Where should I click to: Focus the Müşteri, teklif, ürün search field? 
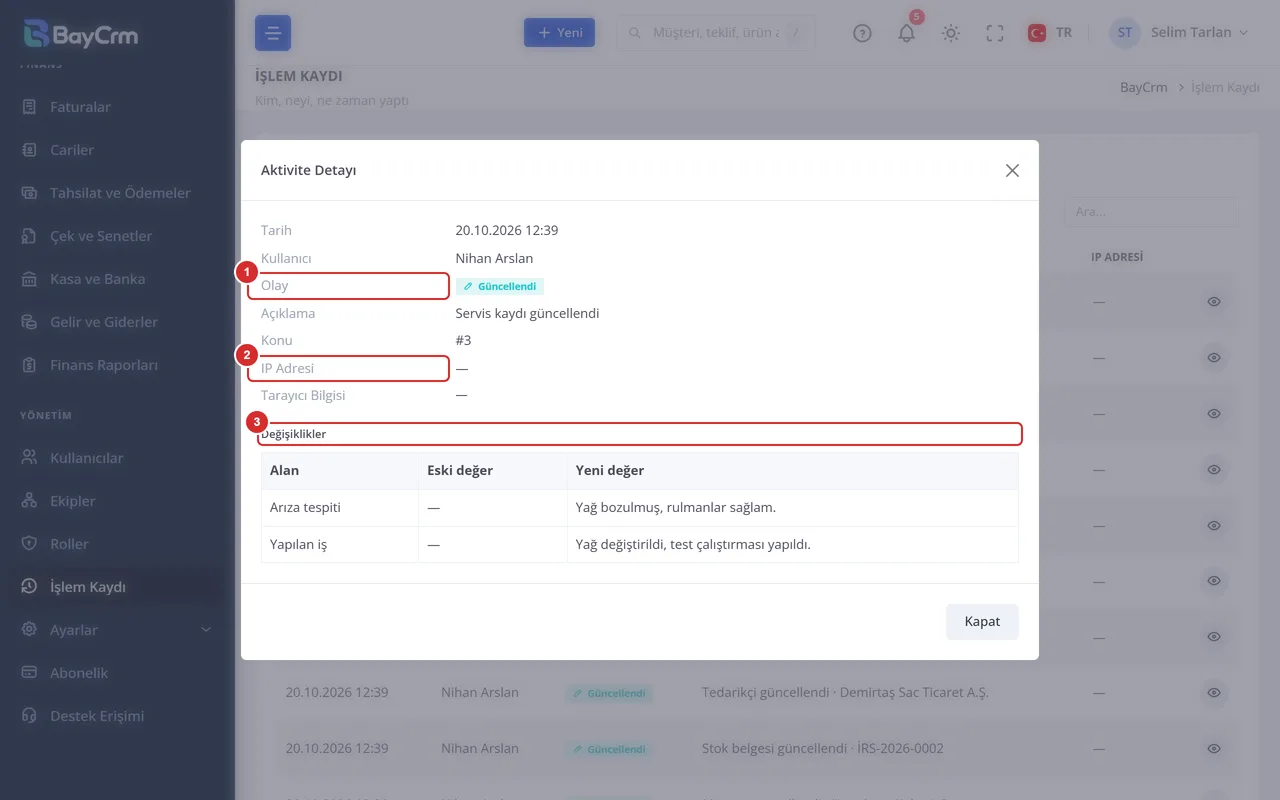pos(715,33)
